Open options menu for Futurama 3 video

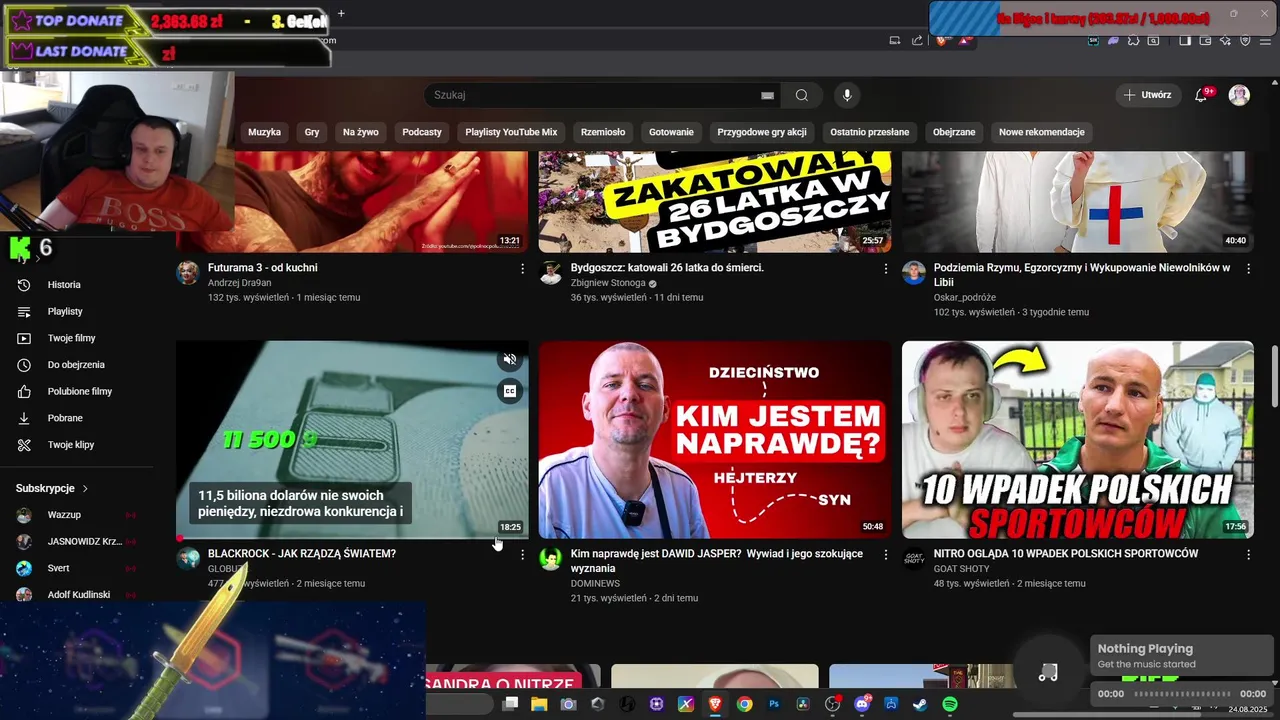(522, 268)
